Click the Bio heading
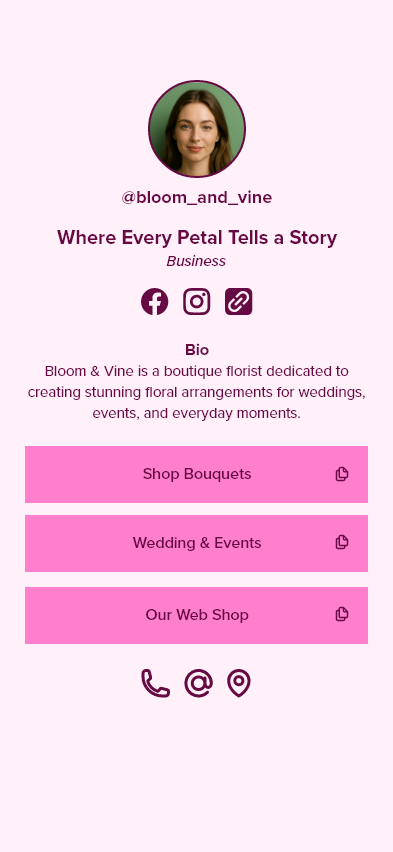 click(197, 349)
